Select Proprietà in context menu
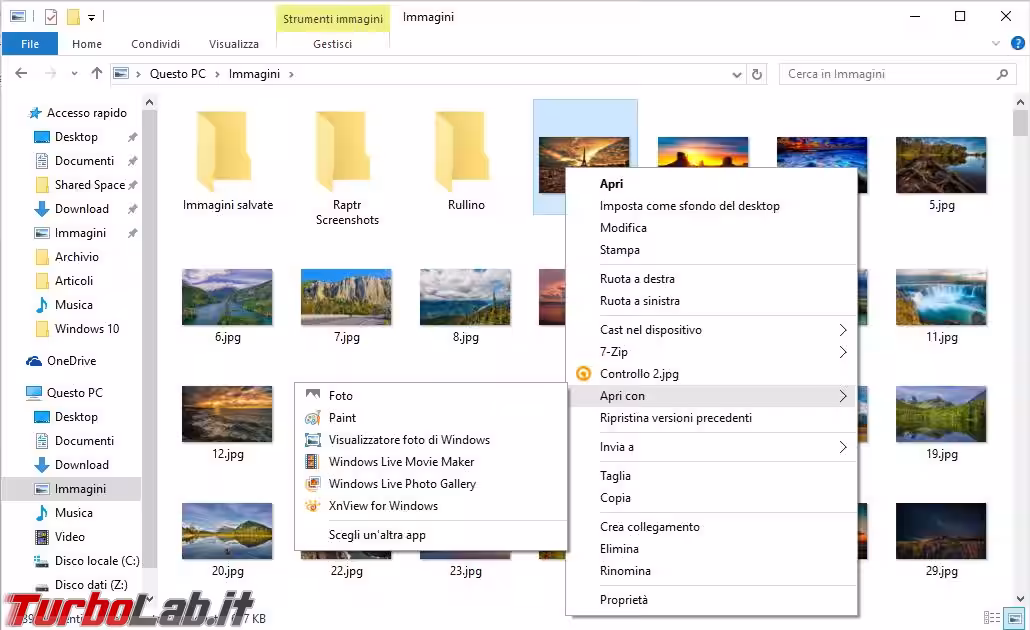This screenshot has height=630, width=1030. coord(624,600)
